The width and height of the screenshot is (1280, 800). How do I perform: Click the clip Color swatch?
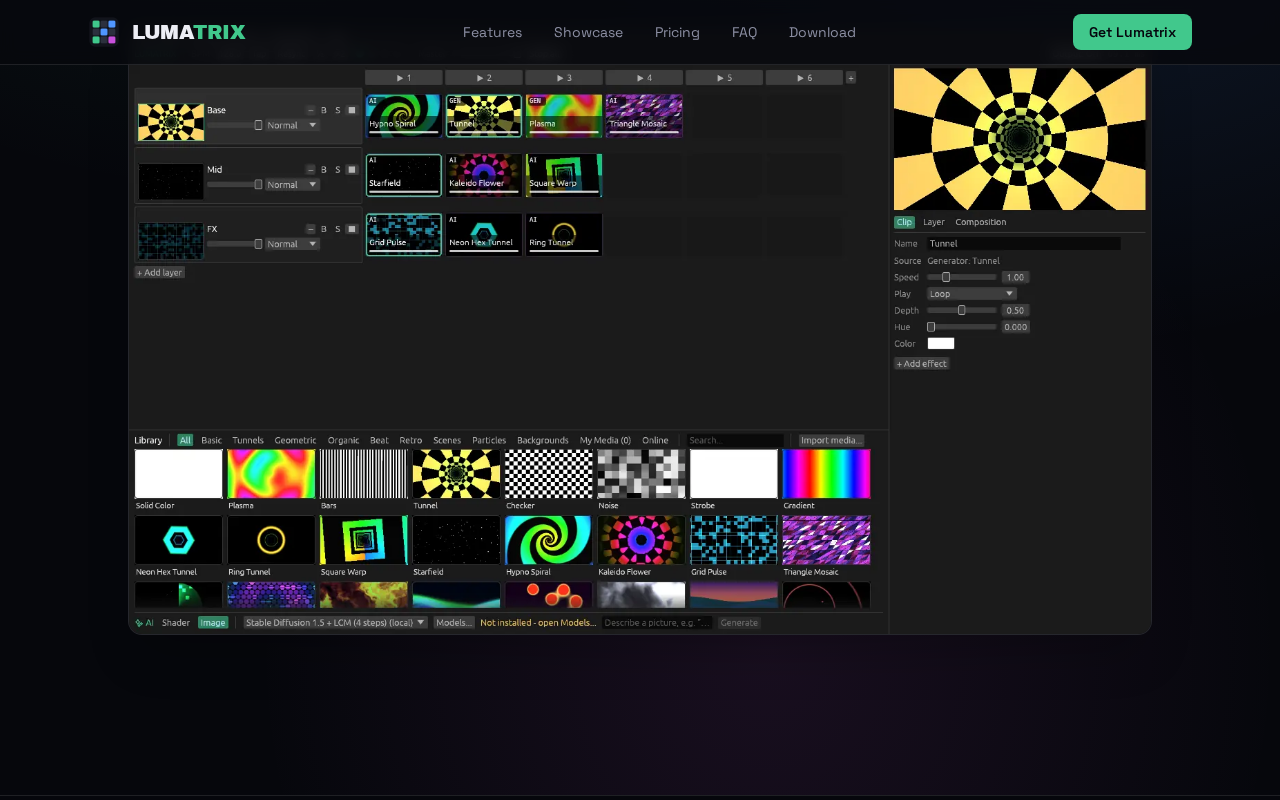[x=941, y=344]
